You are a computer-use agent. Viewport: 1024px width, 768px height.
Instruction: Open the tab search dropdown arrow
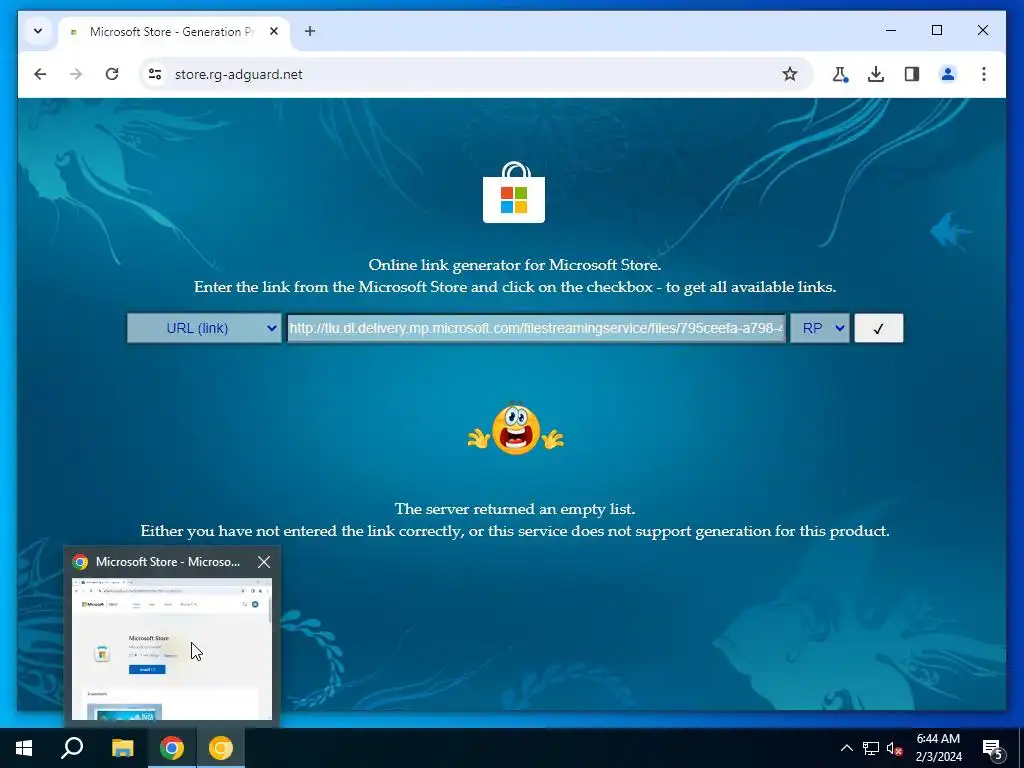[x=38, y=31]
